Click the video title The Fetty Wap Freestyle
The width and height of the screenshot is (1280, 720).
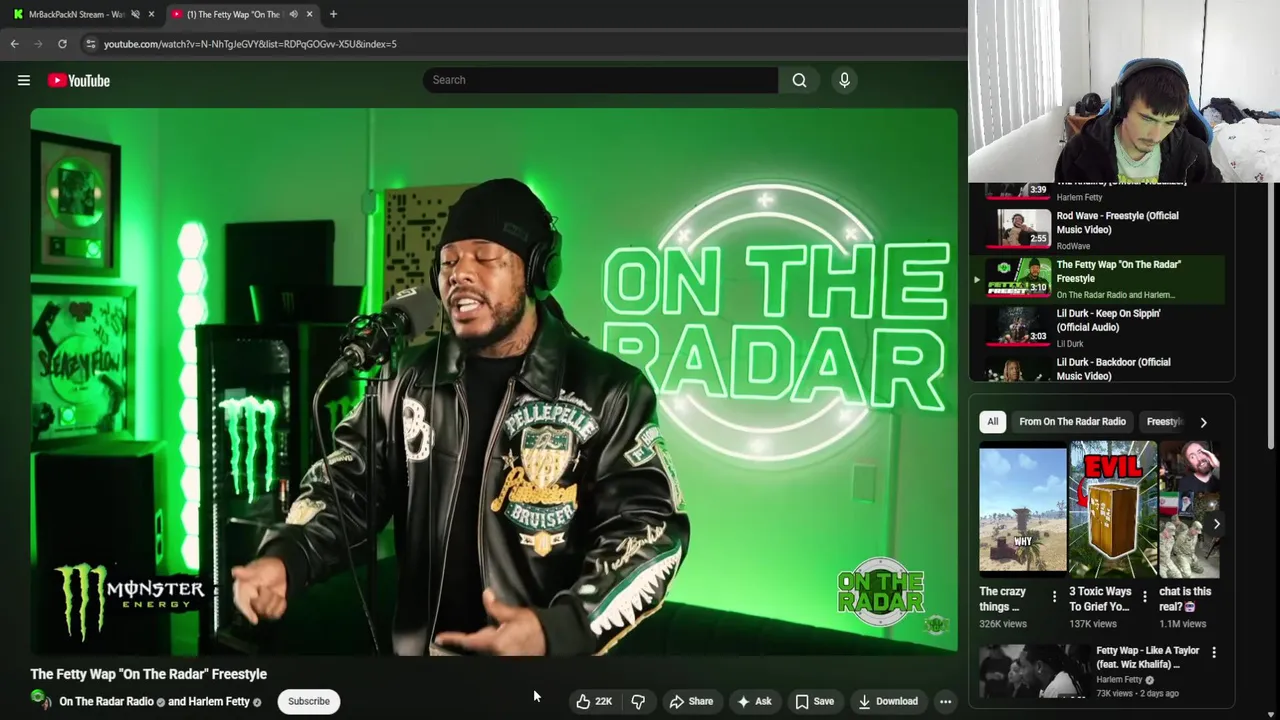(148, 674)
